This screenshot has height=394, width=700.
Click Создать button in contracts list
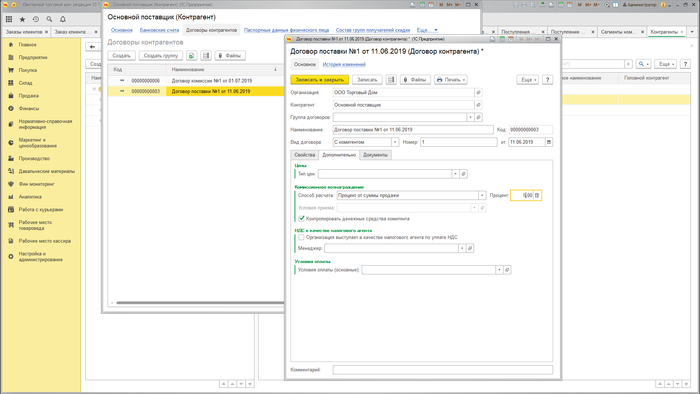121,56
